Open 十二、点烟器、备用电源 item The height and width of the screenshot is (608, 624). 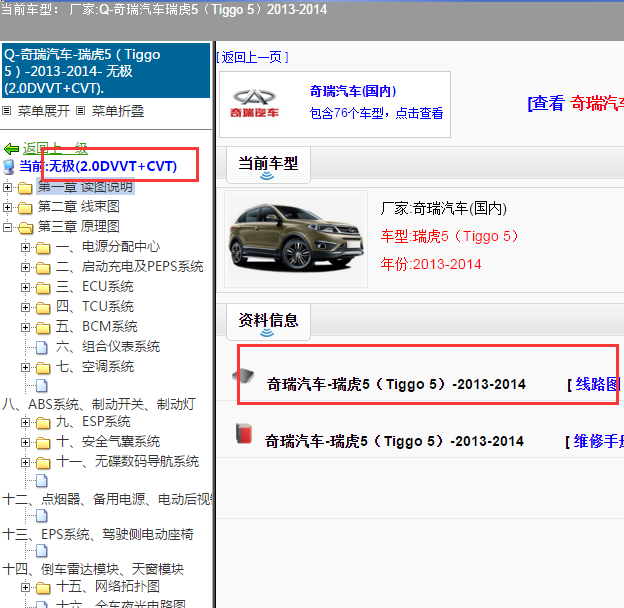click(107, 499)
